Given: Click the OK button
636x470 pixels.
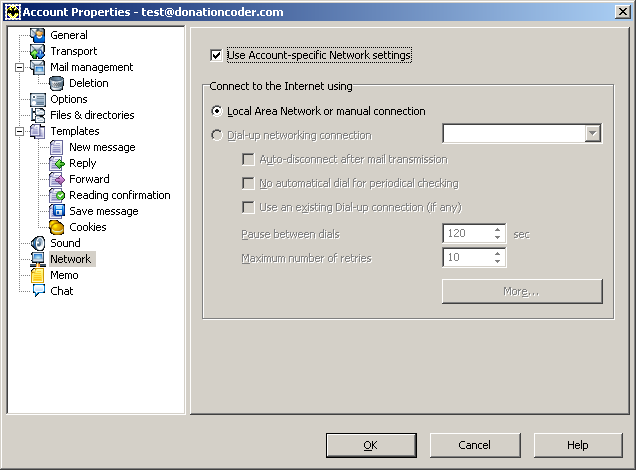Looking at the screenshot, I should pos(371,445).
